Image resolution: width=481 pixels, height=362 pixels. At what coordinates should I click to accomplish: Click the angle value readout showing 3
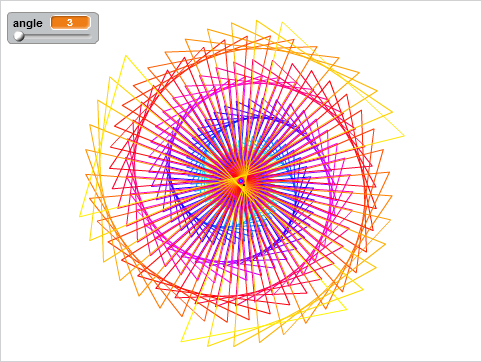[70, 23]
